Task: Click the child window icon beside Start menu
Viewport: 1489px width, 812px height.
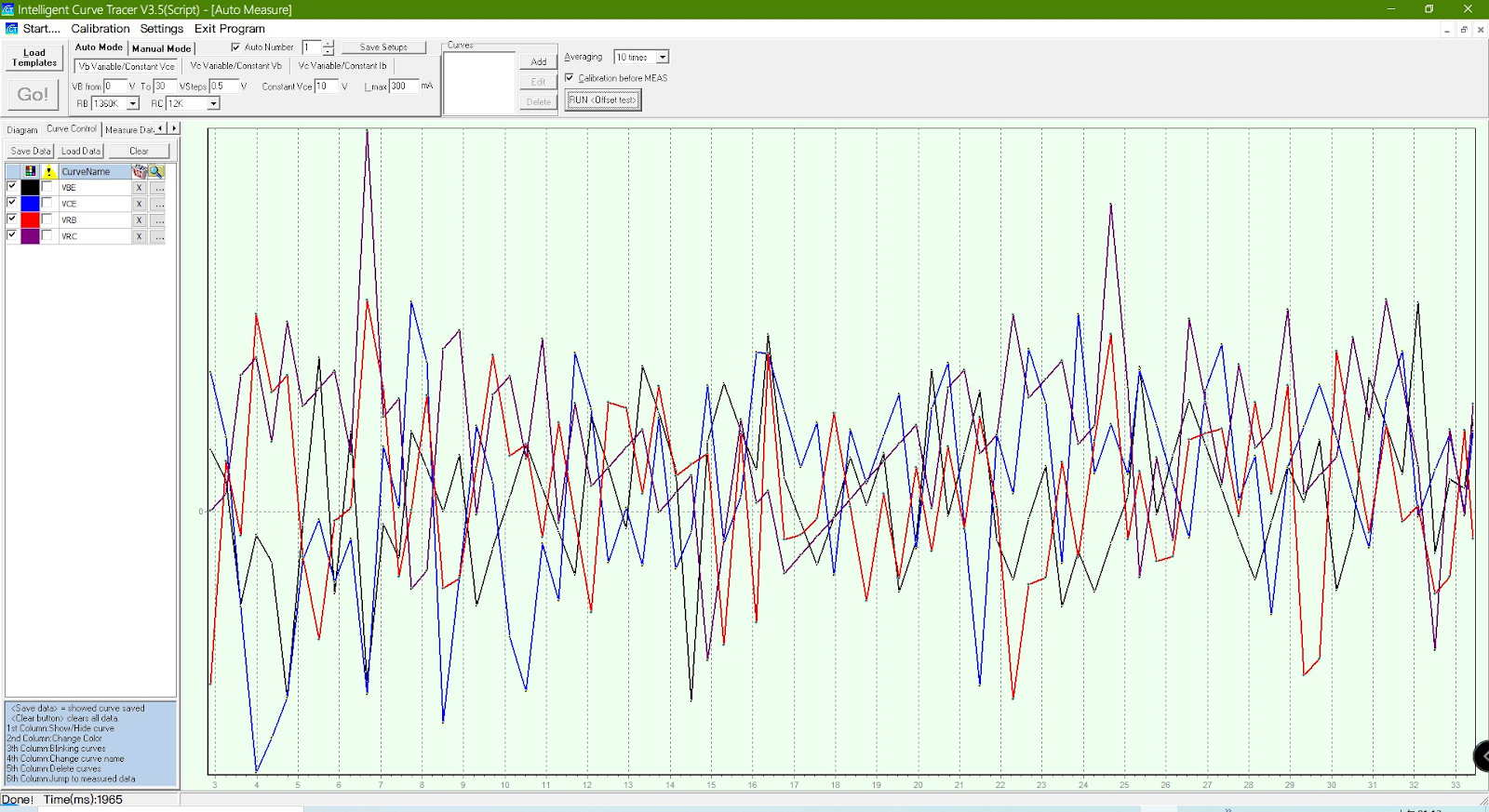Action: point(11,29)
